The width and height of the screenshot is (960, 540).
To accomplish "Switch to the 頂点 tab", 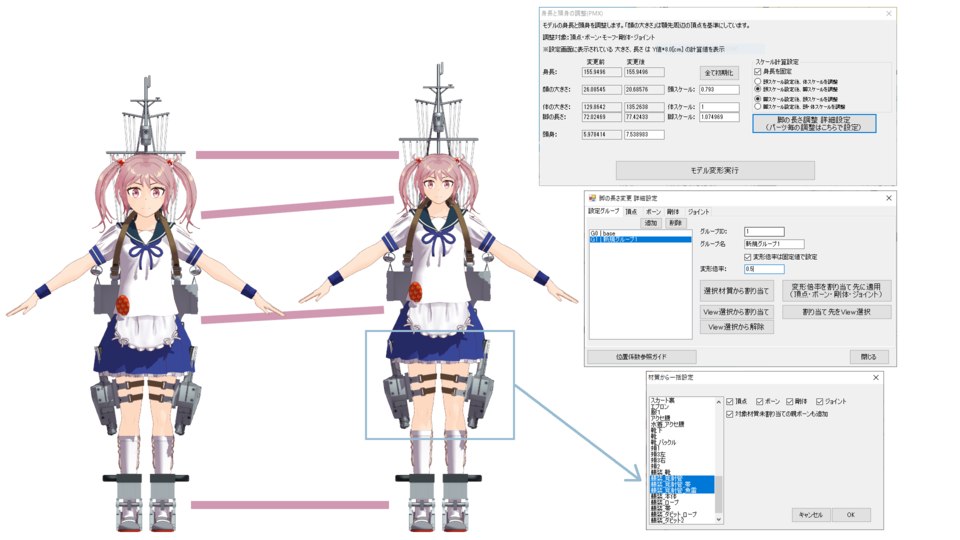I will tap(631, 212).
